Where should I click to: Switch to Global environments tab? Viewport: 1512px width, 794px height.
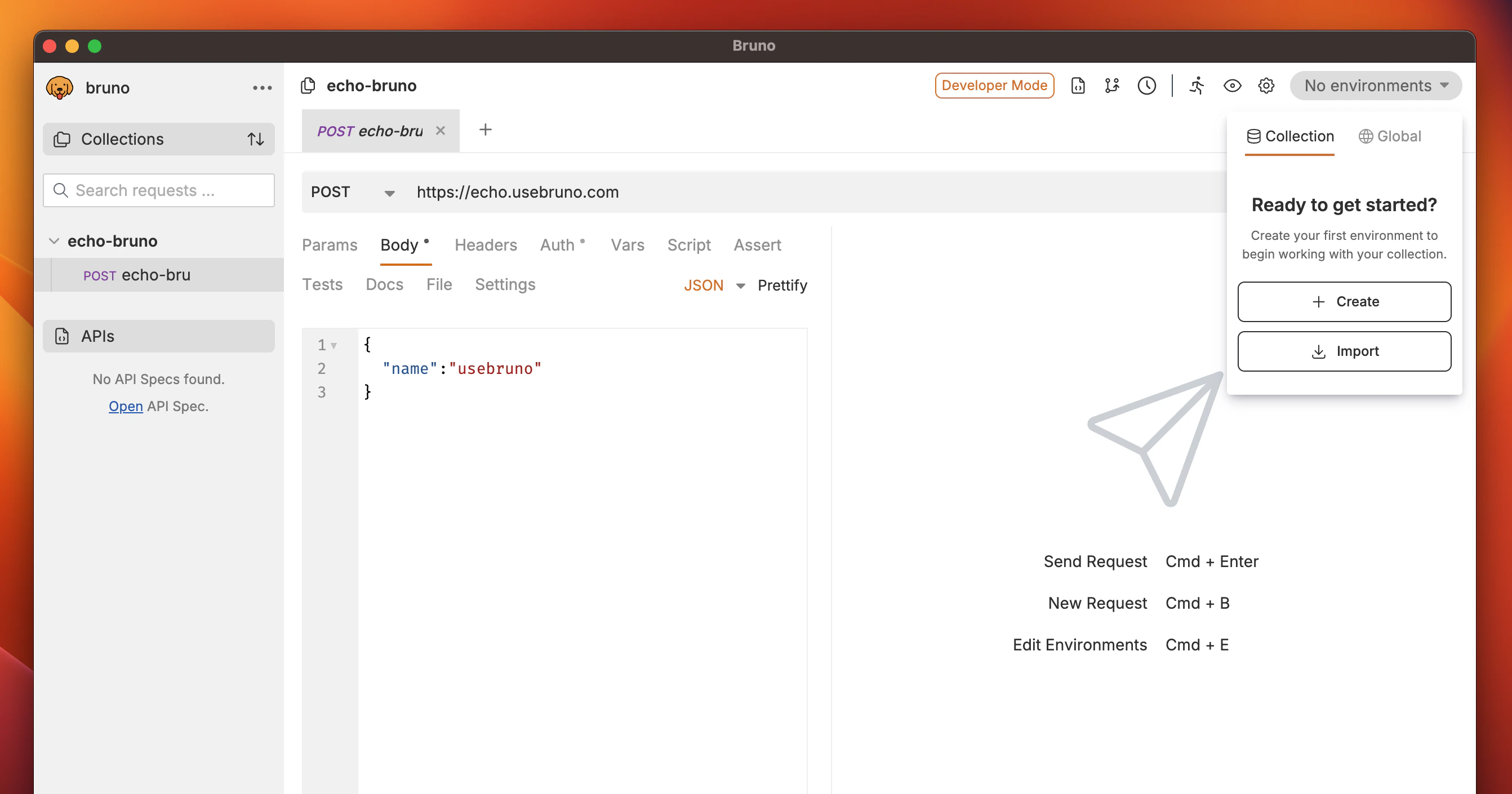point(1390,136)
